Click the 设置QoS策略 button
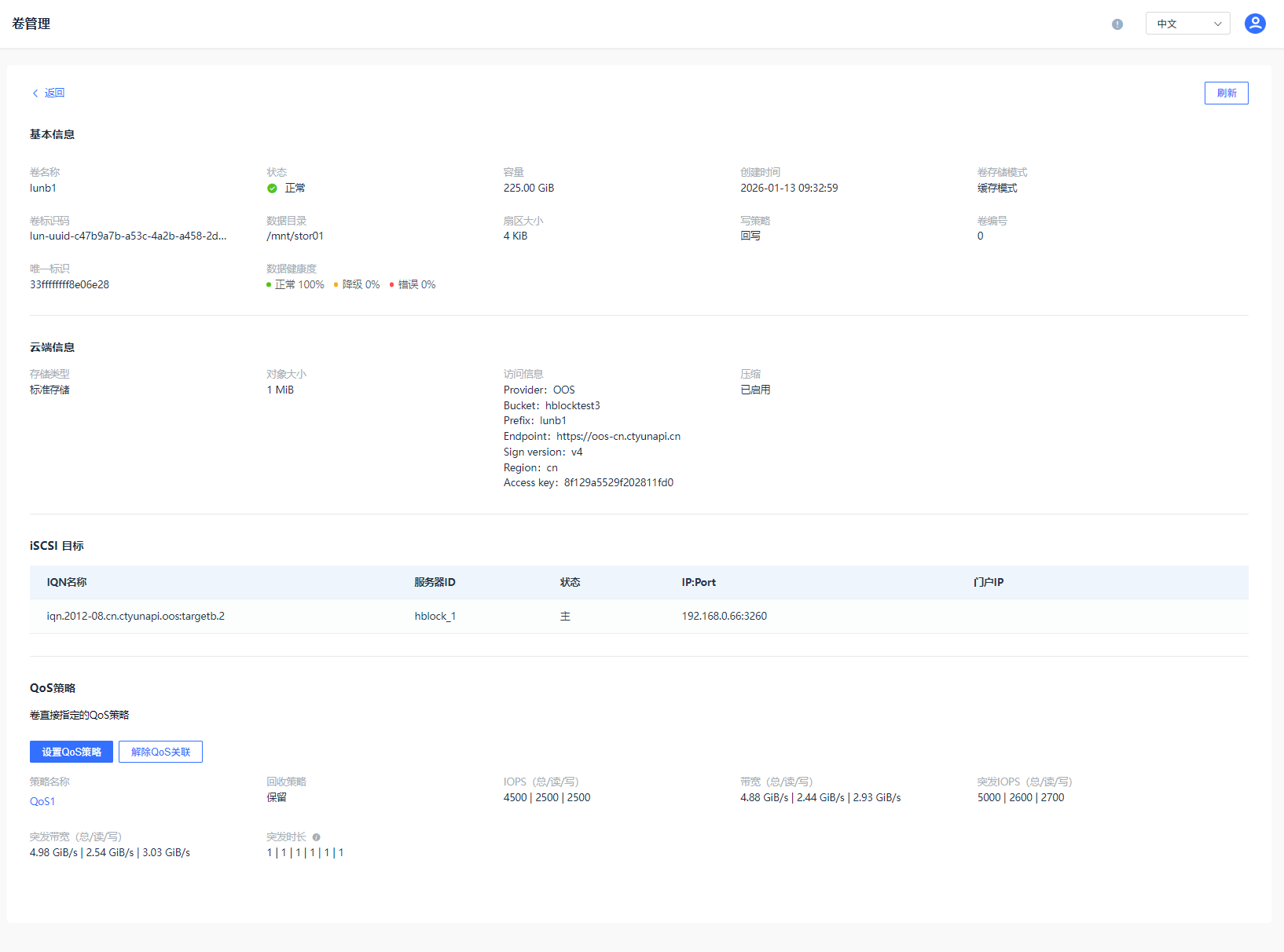1284x952 pixels. [72, 752]
